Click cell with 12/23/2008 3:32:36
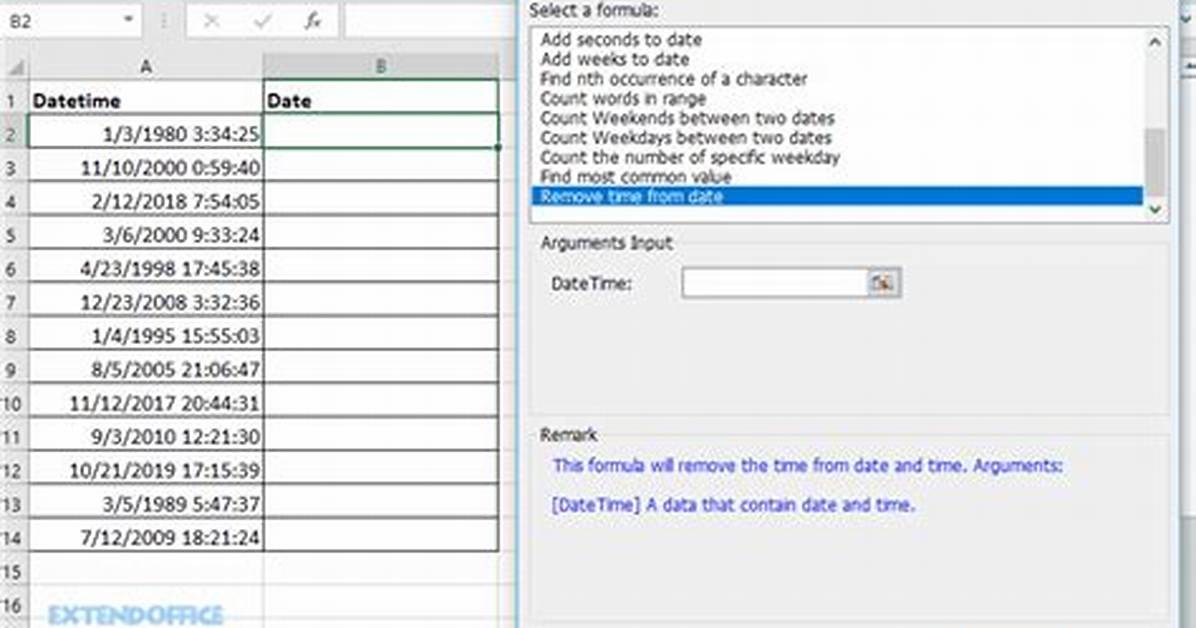This screenshot has width=1196, height=628. [146, 301]
